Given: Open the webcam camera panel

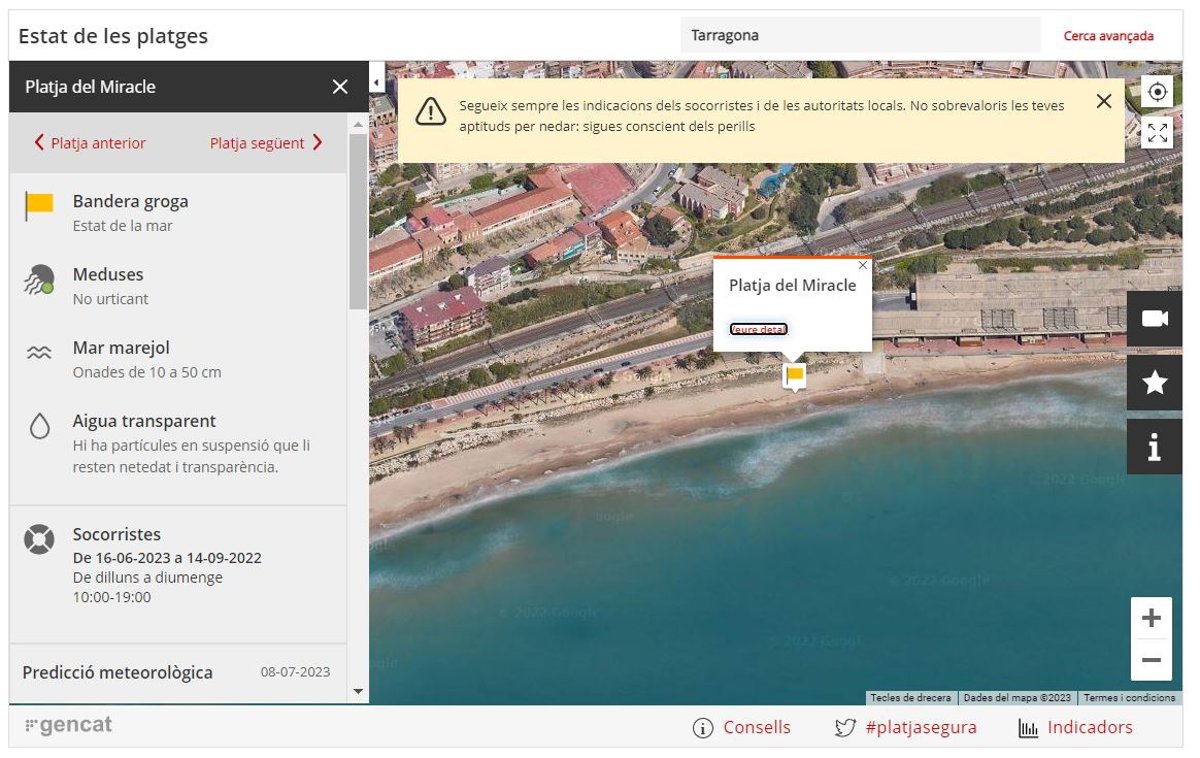Looking at the screenshot, I should [x=1154, y=319].
